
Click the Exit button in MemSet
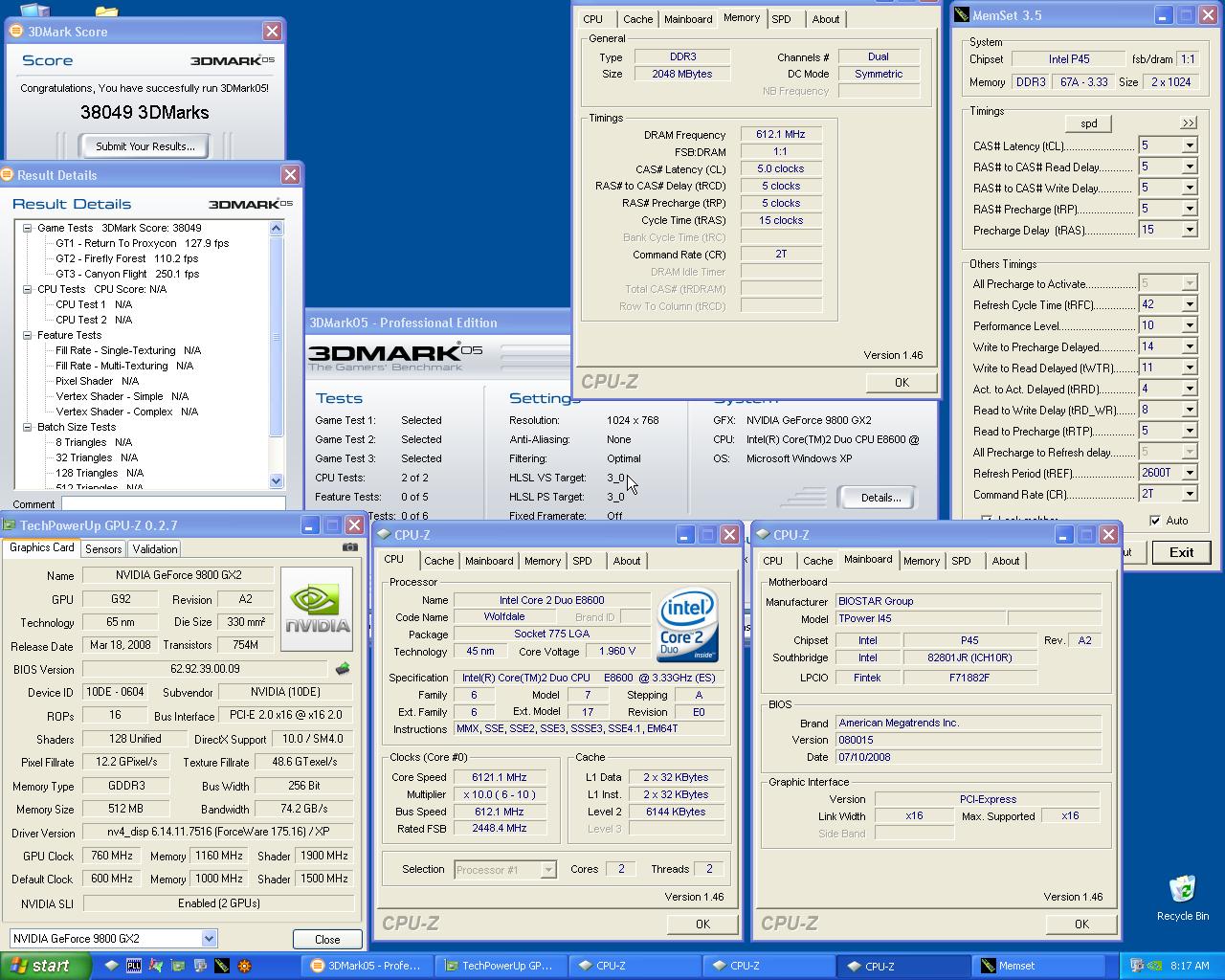click(x=1181, y=552)
